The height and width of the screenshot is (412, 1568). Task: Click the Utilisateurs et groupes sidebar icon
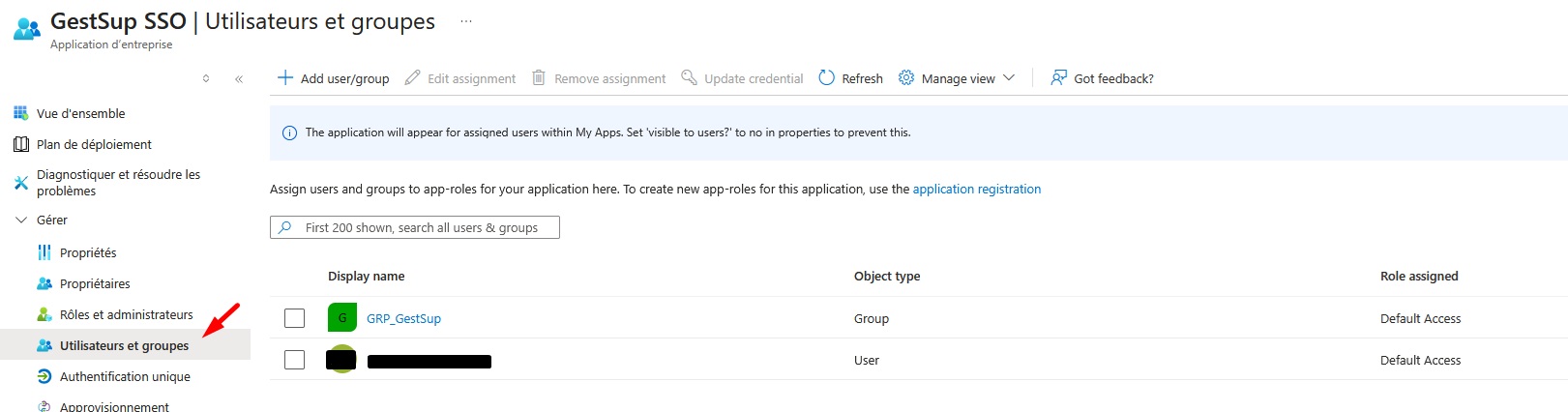coord(44,345)
